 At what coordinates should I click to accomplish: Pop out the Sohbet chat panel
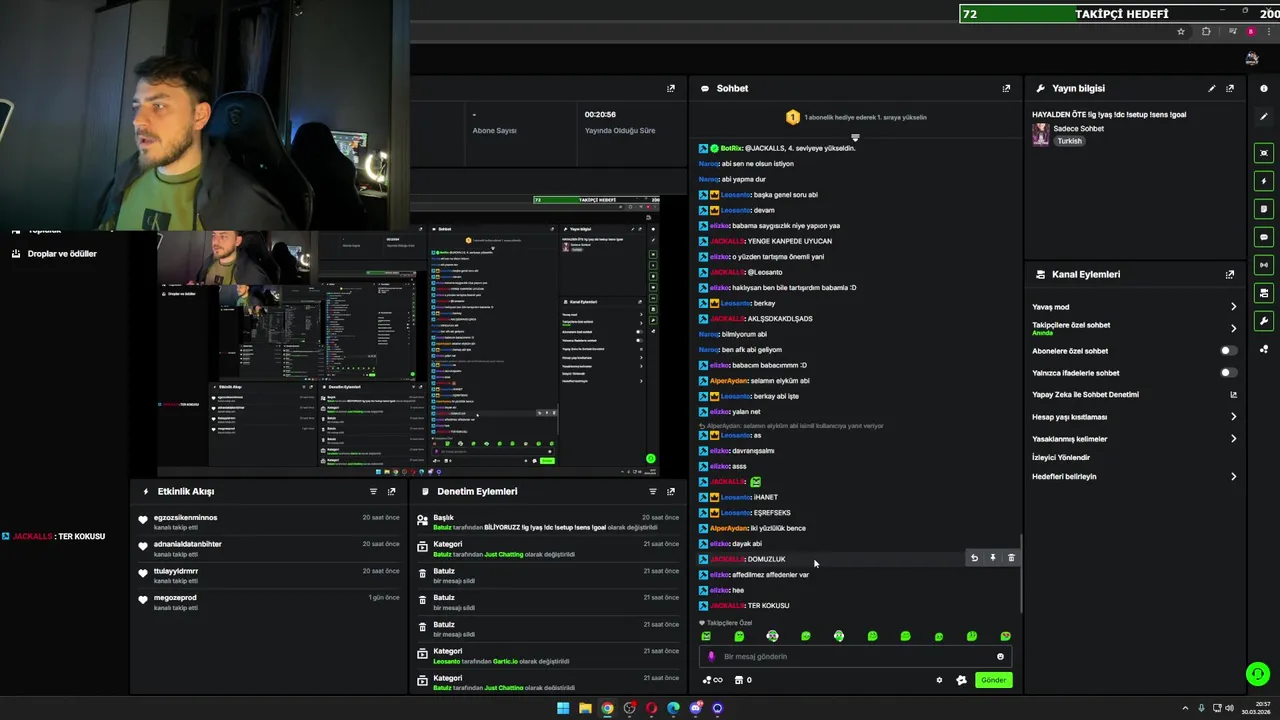(x=1006, y=88)
